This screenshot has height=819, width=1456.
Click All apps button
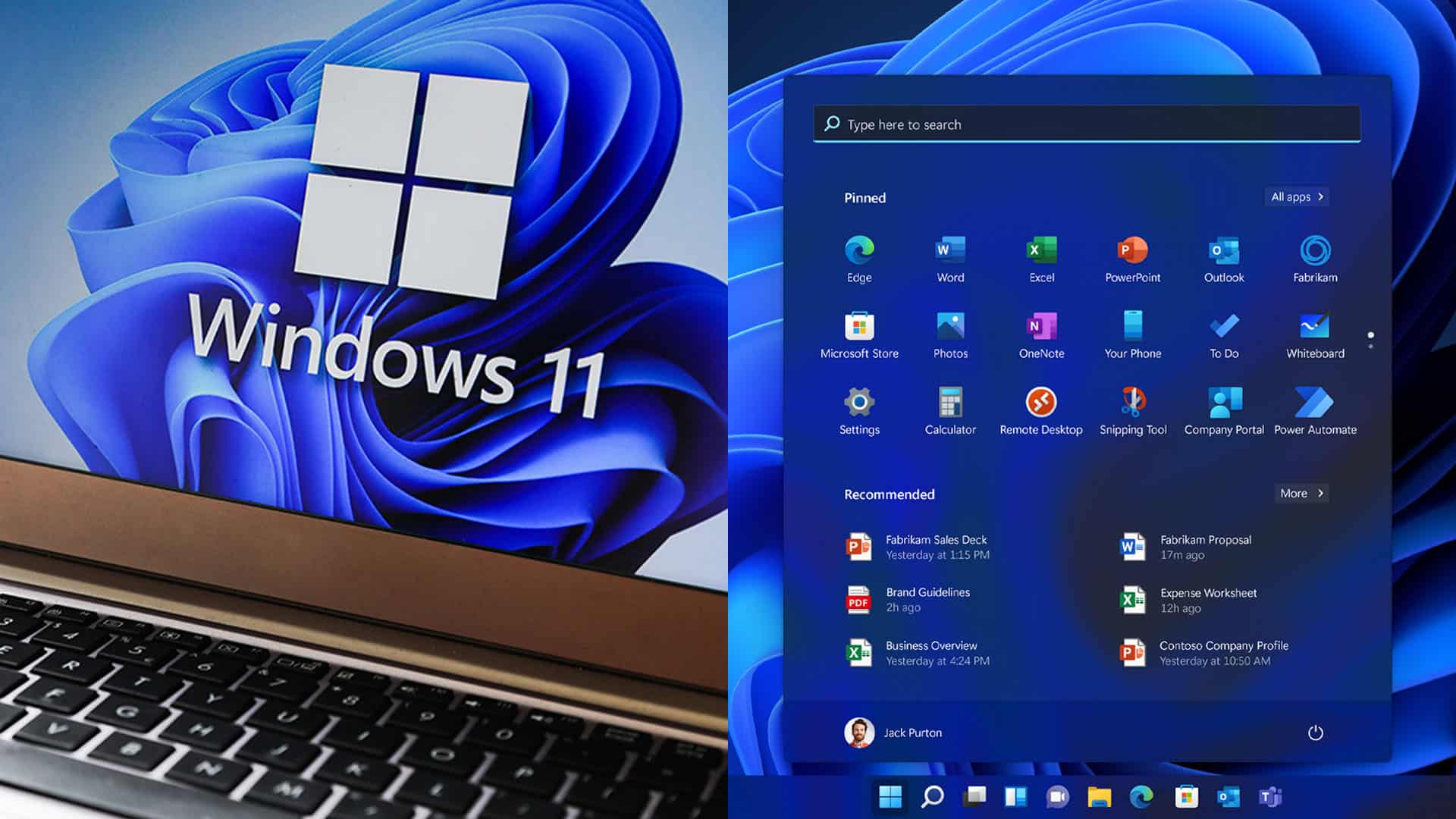(x=1296, y=196)
